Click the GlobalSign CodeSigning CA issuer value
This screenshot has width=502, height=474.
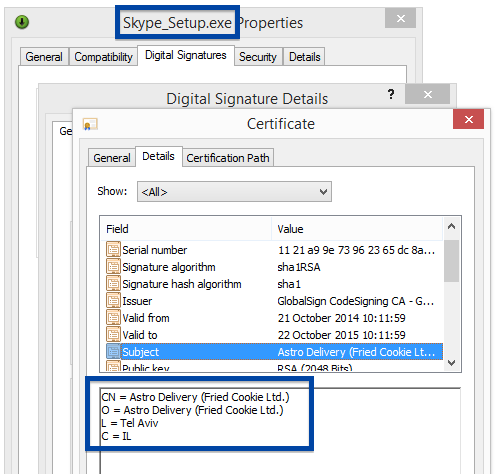[356, 301]
